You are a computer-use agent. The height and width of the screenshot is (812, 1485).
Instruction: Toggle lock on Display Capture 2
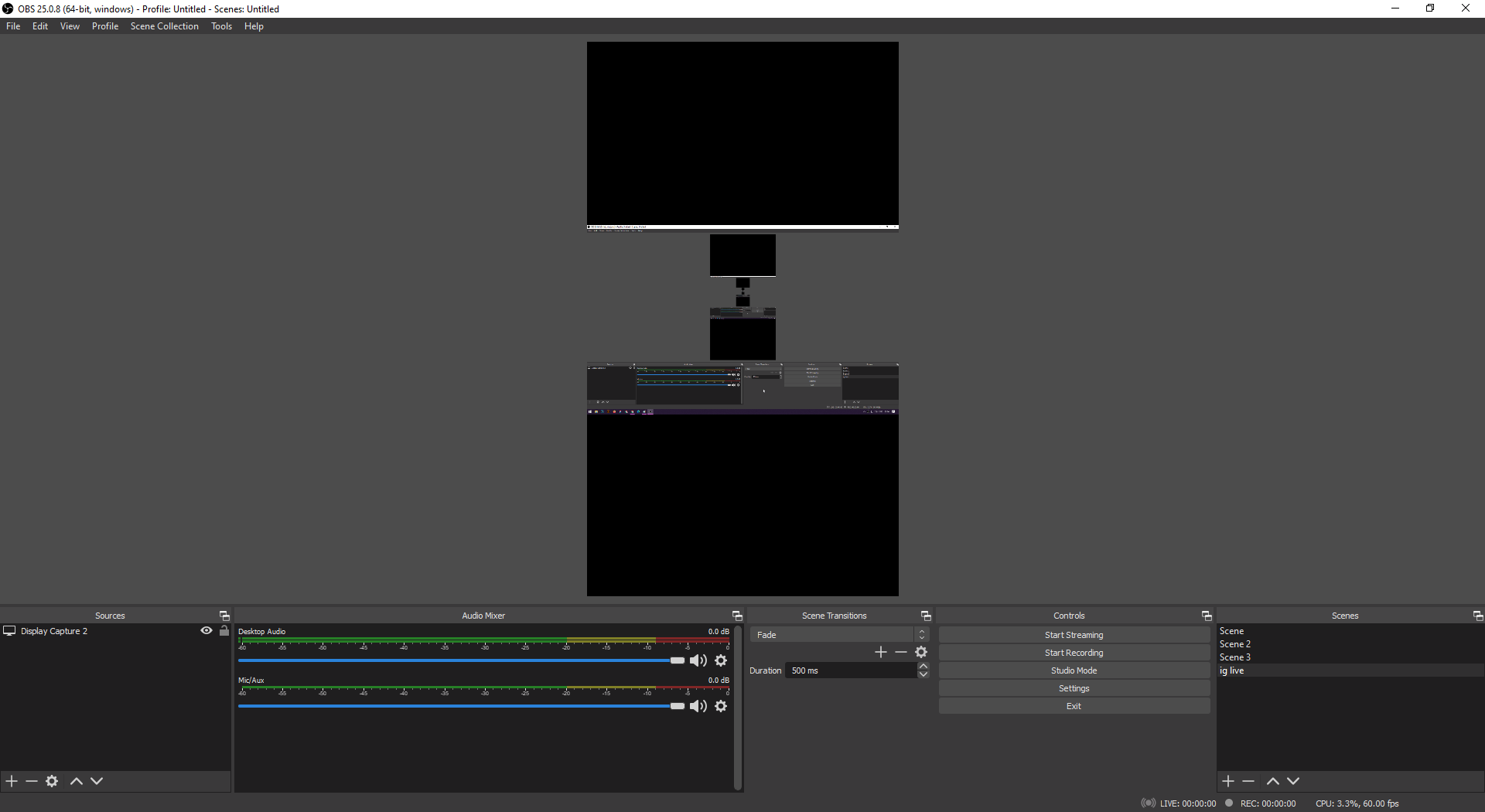224,630
